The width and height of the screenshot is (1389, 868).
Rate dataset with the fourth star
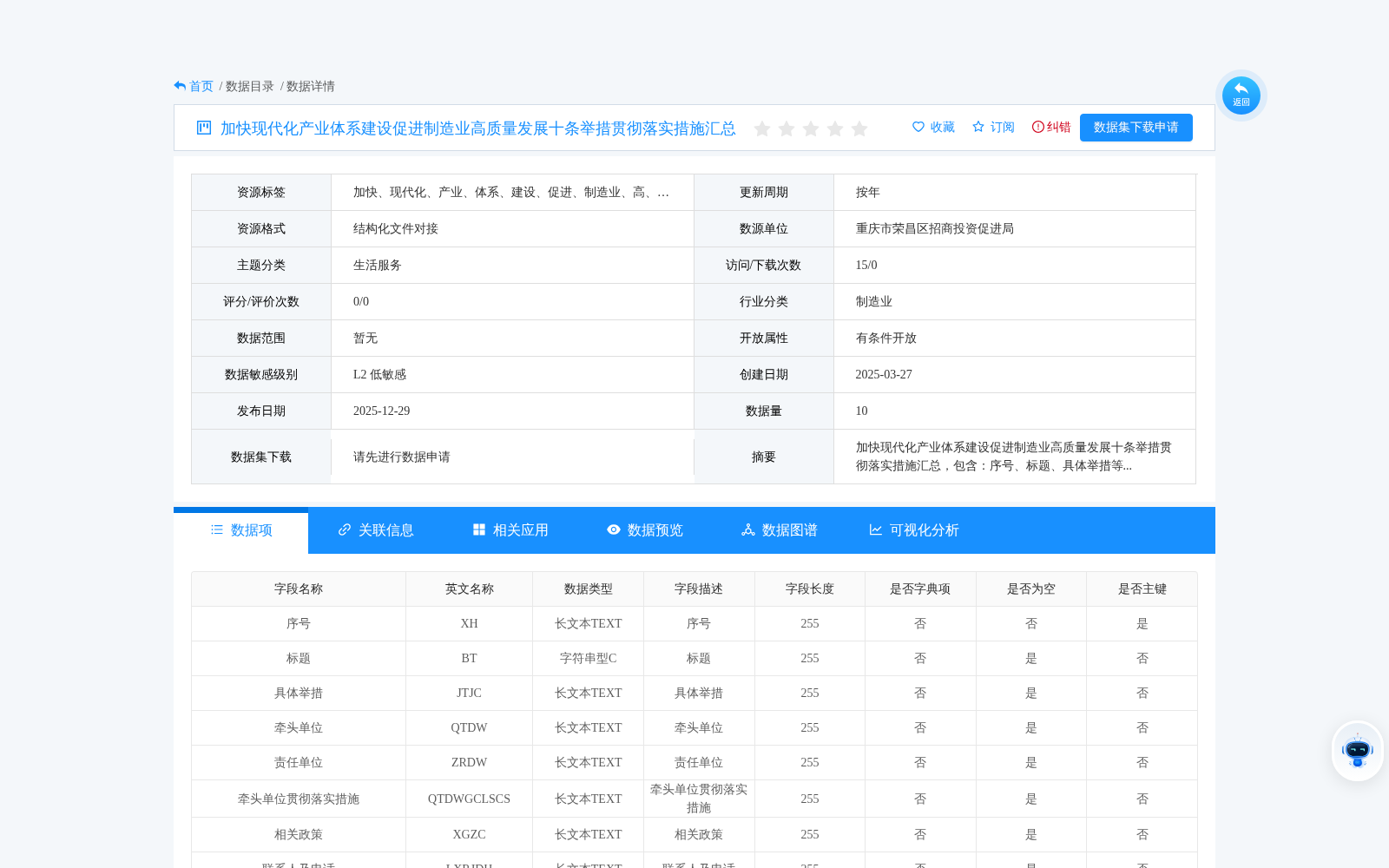pos(835,128)
